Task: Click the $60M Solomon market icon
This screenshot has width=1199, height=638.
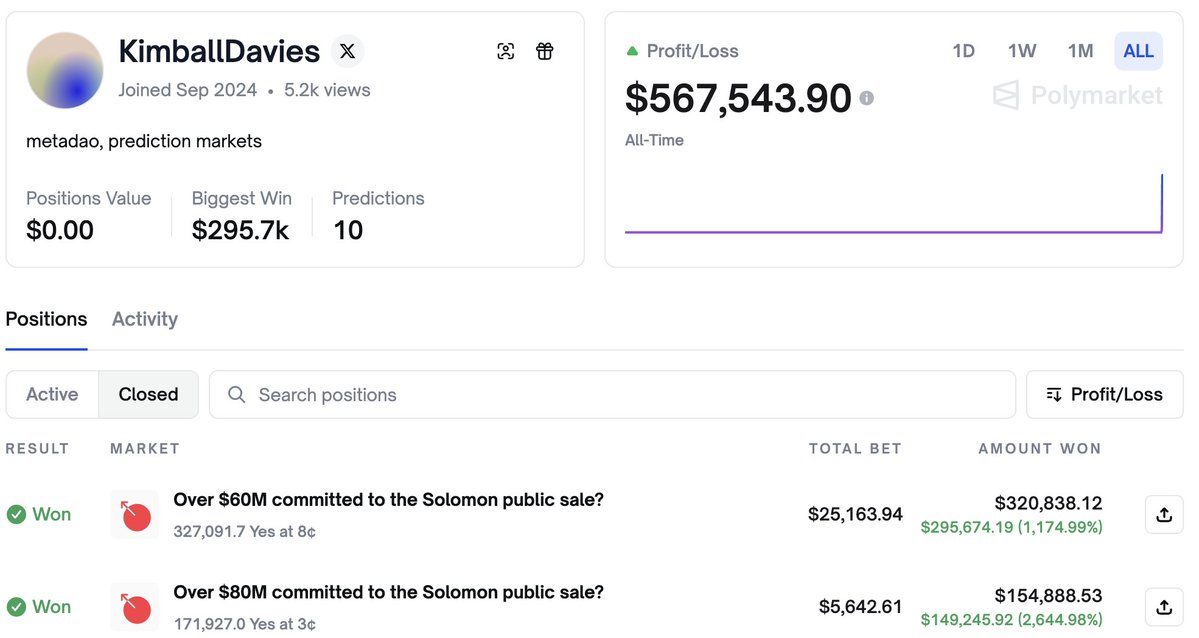Action: (x=135, y=515)
